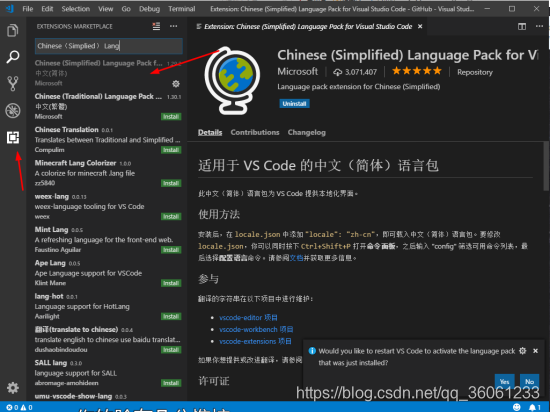The height and width of the screenshot is (412, 550).
Task: Open Extensions panel more actions menu
Action: [x=174, y=26]
